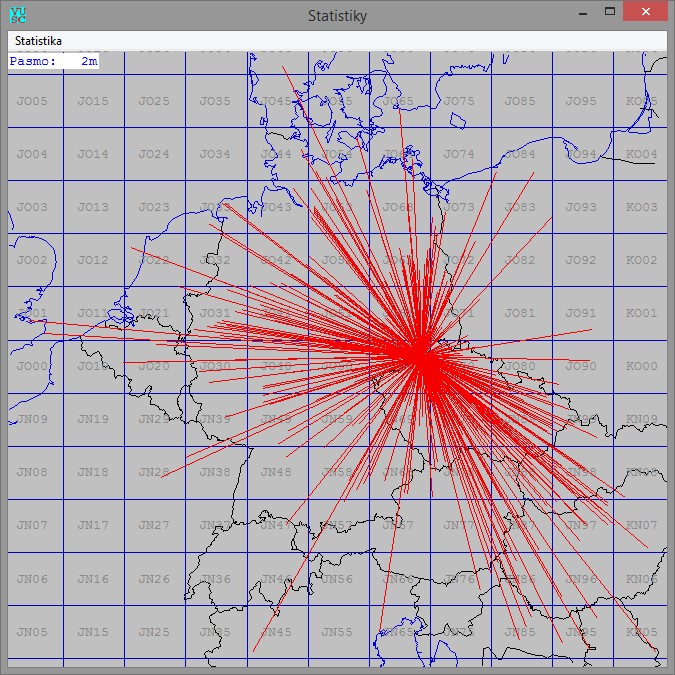Click the KN07 locator label
The height and width of the screenshot is (675, 675).
[x=642, y=525]
